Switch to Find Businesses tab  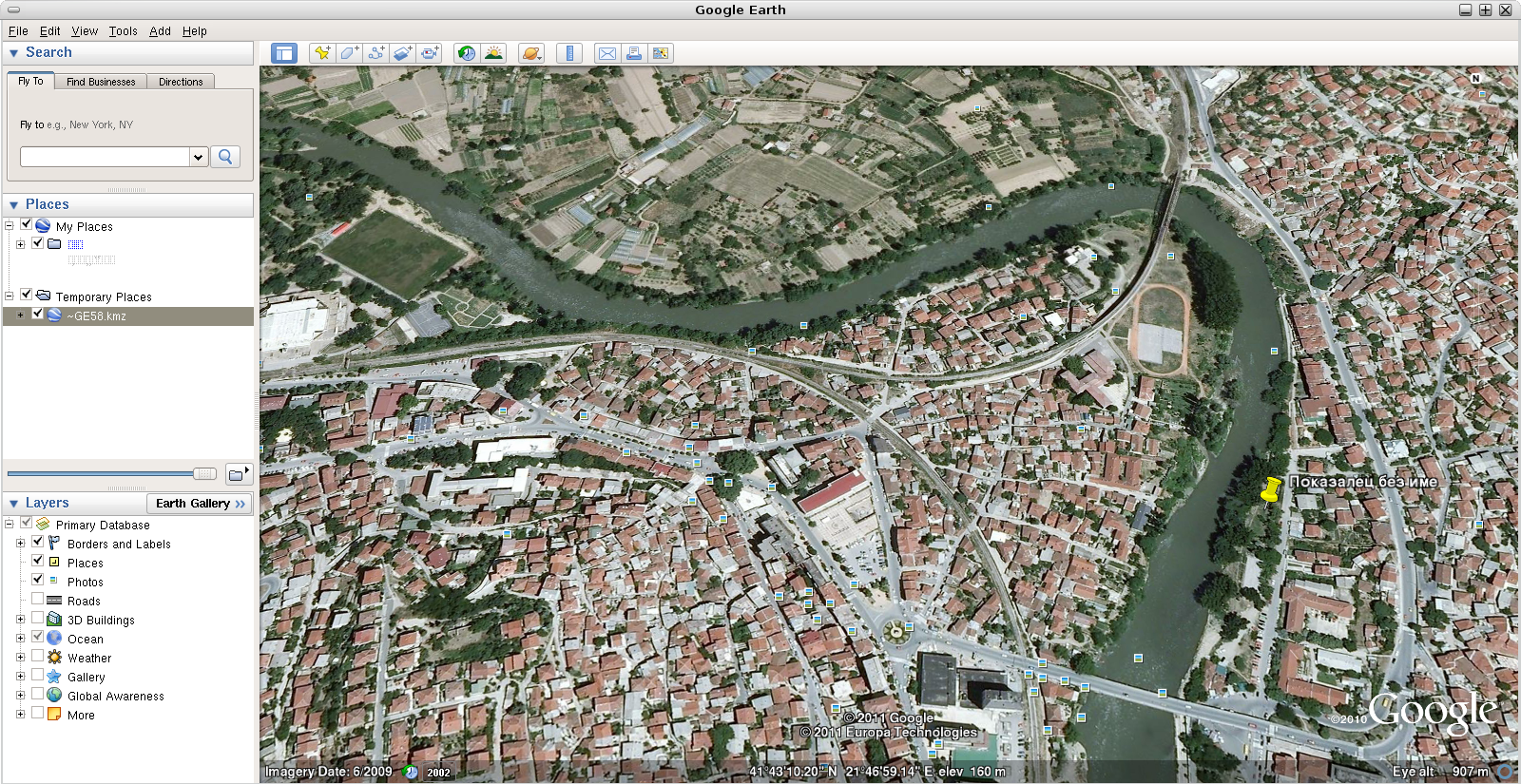[x=101, y=82]
